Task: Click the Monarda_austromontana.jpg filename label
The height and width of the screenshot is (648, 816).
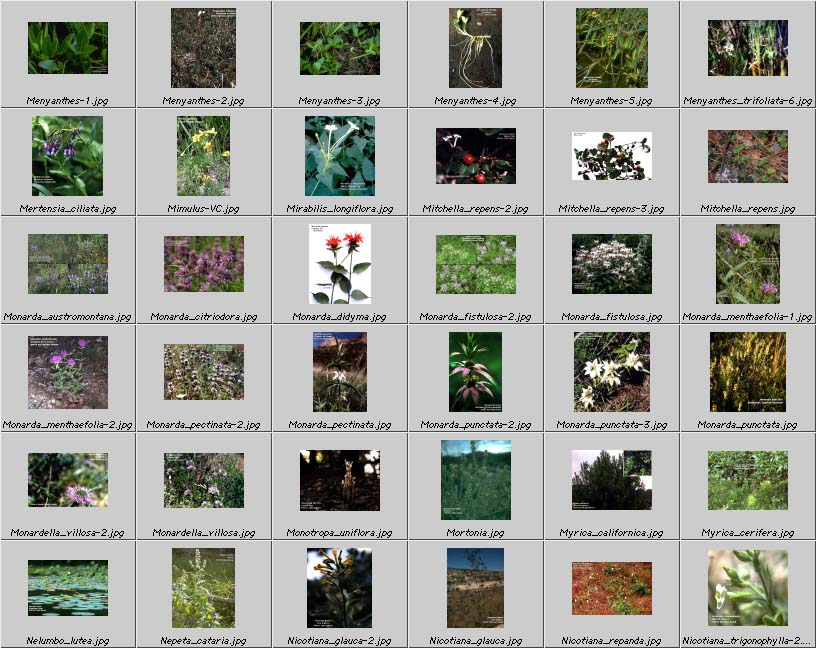Action: point(68,317)
